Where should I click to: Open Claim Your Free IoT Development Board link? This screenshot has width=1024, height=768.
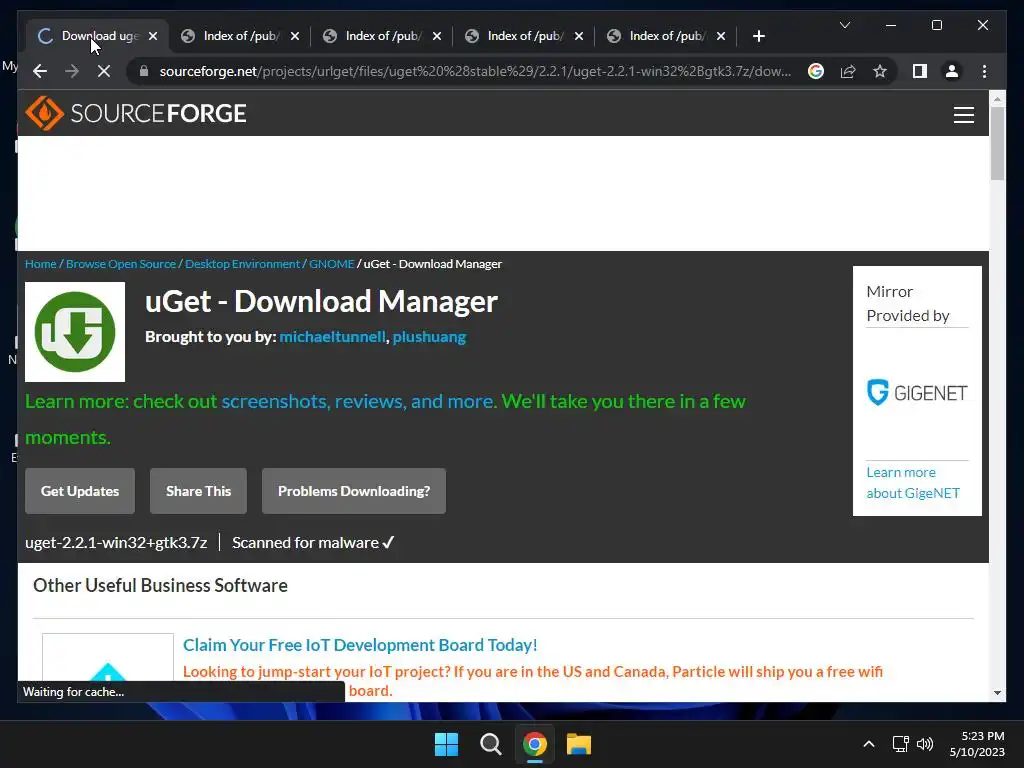(x=360, y=645)
